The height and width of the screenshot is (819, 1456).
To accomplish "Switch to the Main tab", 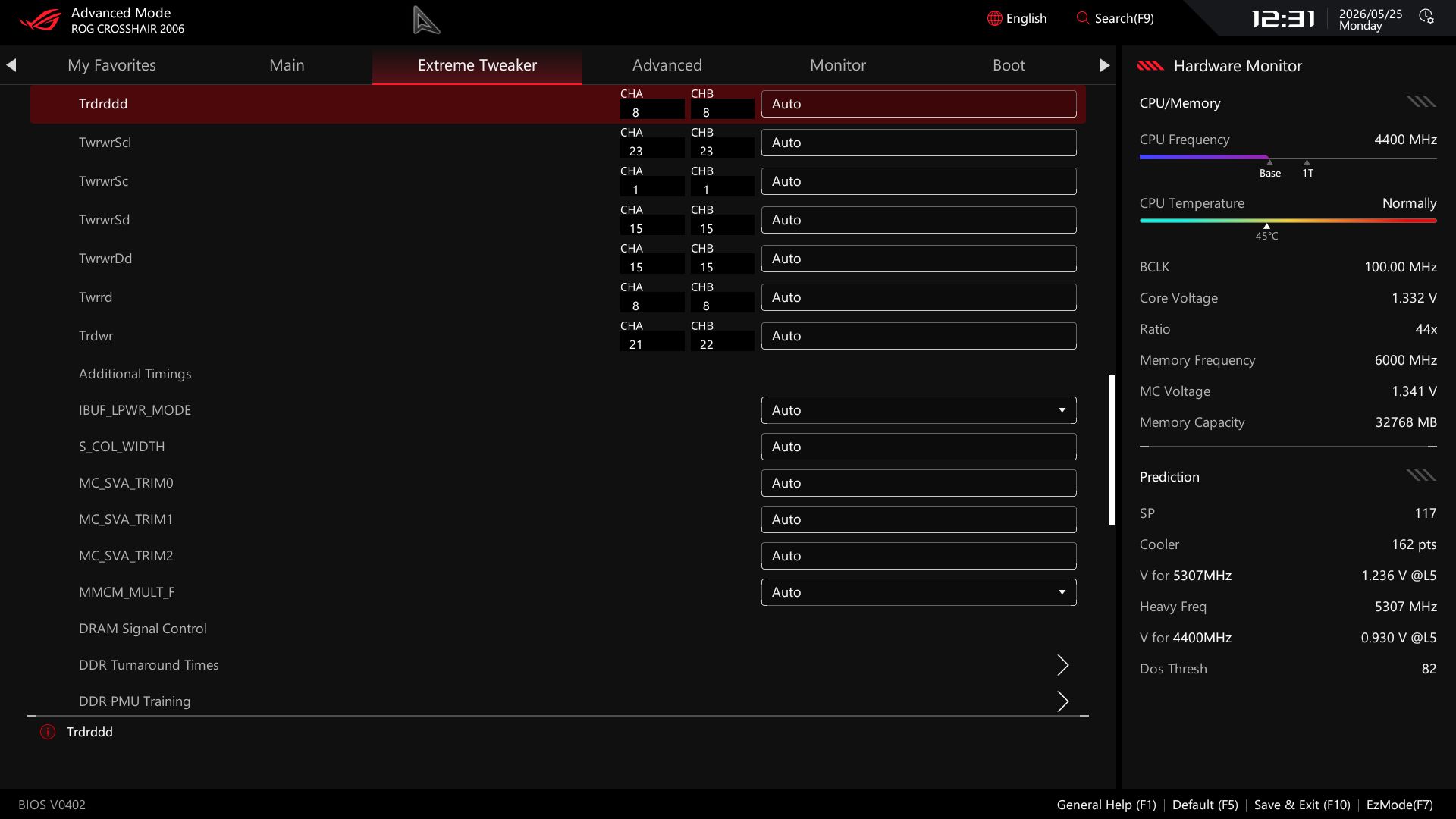I will 287,65.
